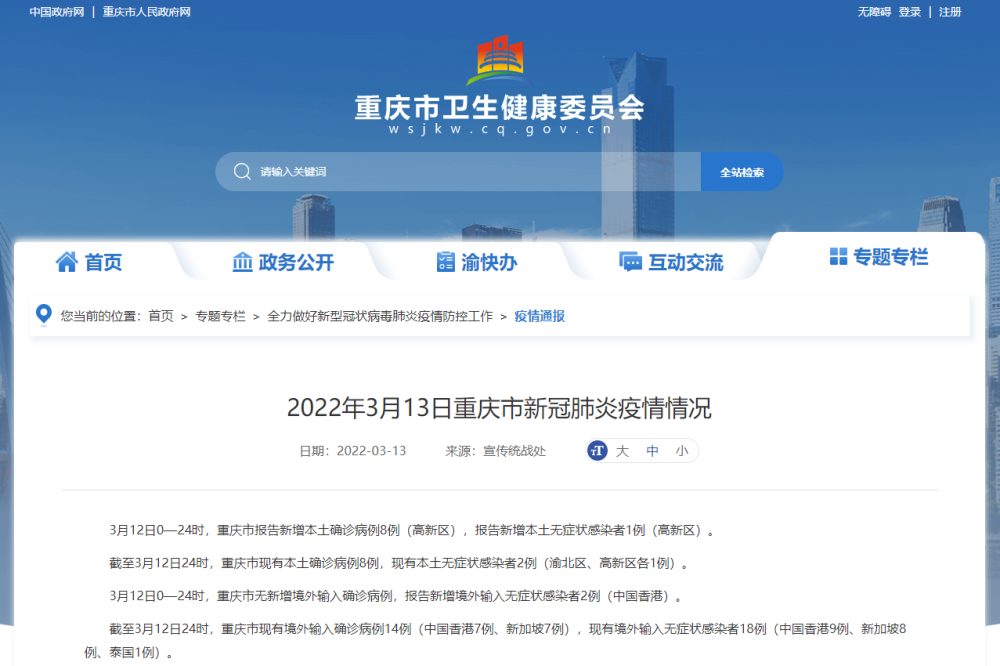Image resolution: width=1000 pixels, height=666 pixels.
Task: Click the chat bubble icon beside 互动交流
Action: tap(630, 262)
